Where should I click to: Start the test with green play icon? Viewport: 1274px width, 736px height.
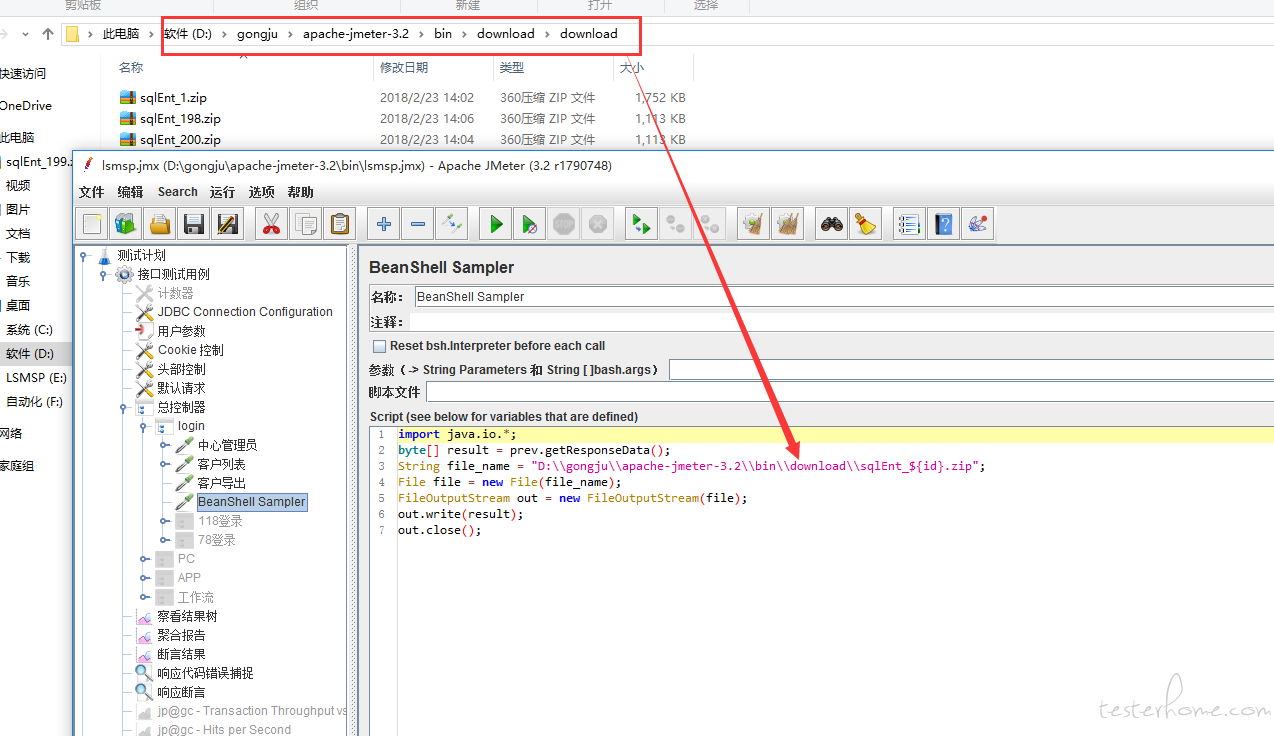tap(495, 224)
